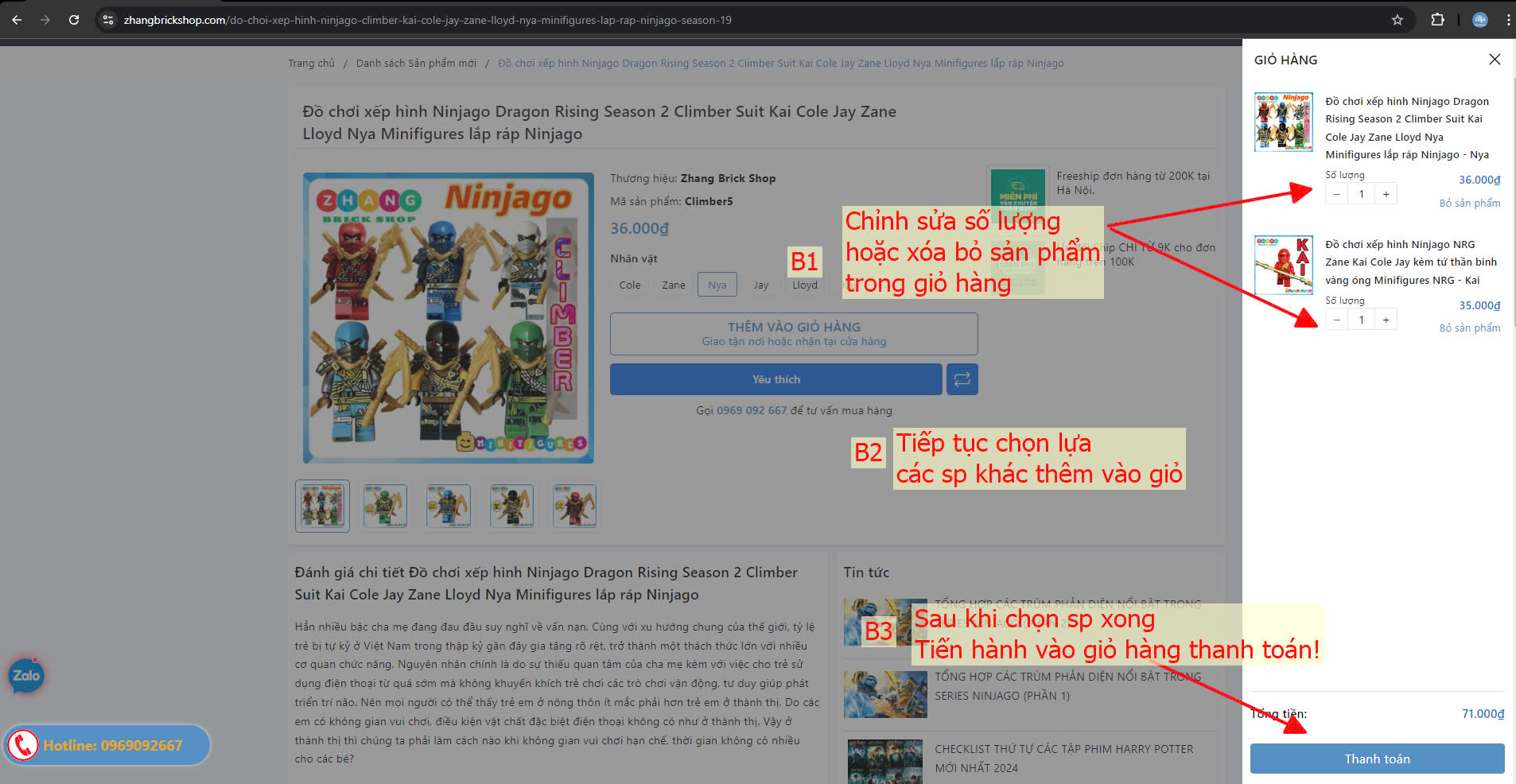Open site information icon in address bar

109,20
